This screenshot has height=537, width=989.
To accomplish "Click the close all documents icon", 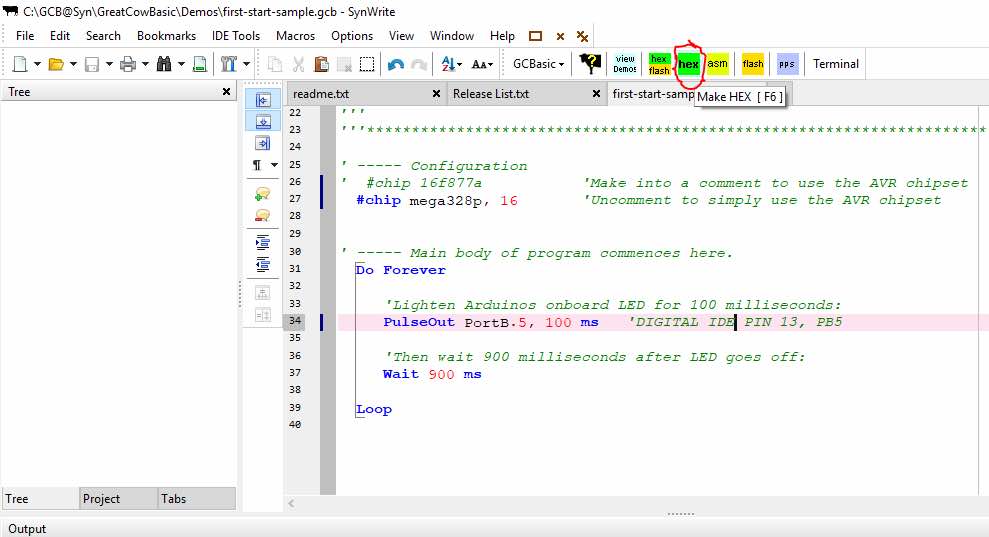I will pyautogui.click(x=583, y=37).
